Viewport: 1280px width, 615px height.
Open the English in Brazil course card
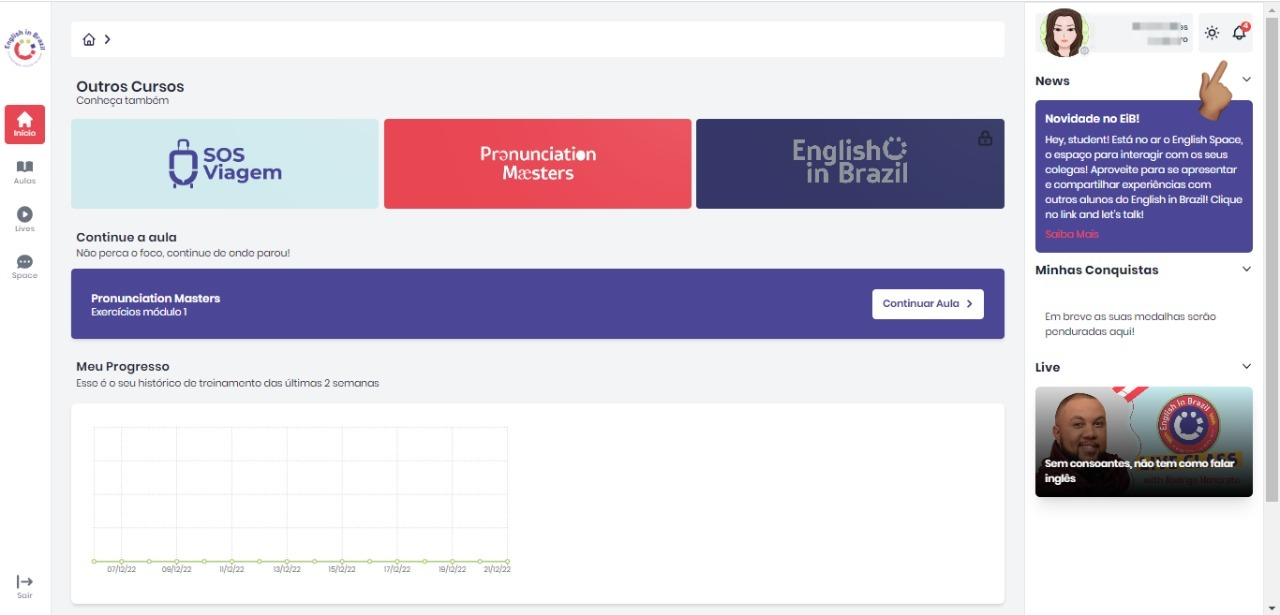(850, 164)
